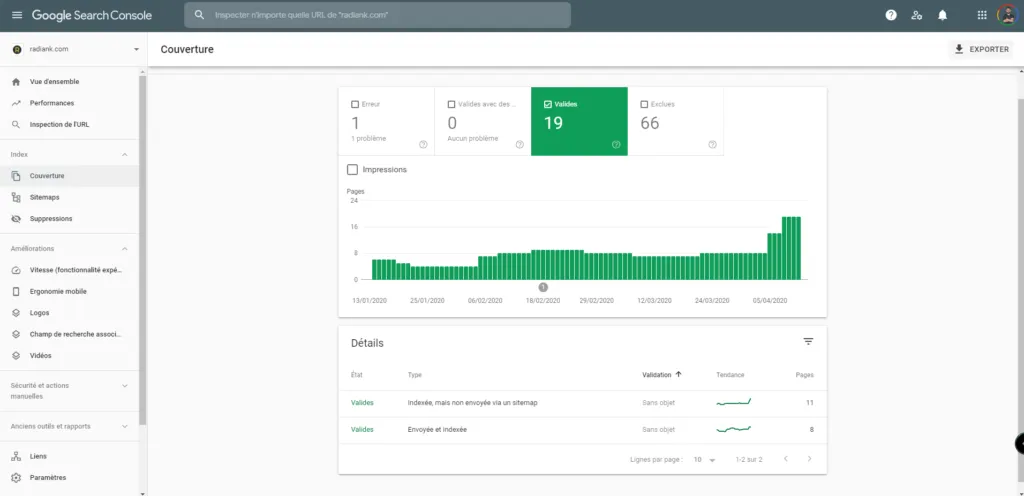Click the Vue d'ensemble home icon

tap(16, 82)
